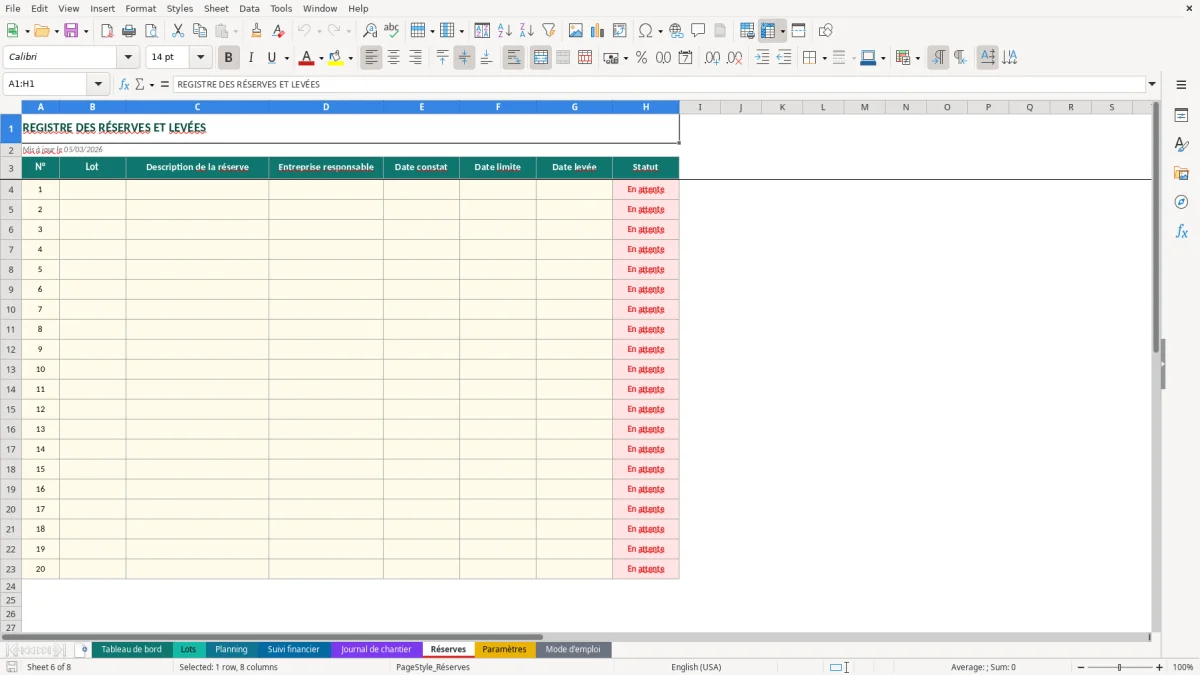Toggle Print Preview
The height and width of the screenshot is (675, 1200).
[x=151, y=31]
